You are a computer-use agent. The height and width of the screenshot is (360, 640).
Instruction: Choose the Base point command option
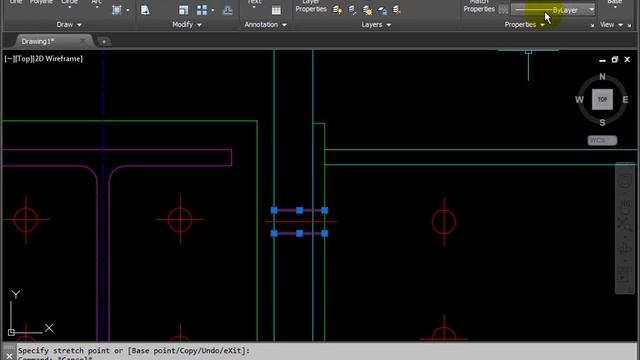(153, 351)
